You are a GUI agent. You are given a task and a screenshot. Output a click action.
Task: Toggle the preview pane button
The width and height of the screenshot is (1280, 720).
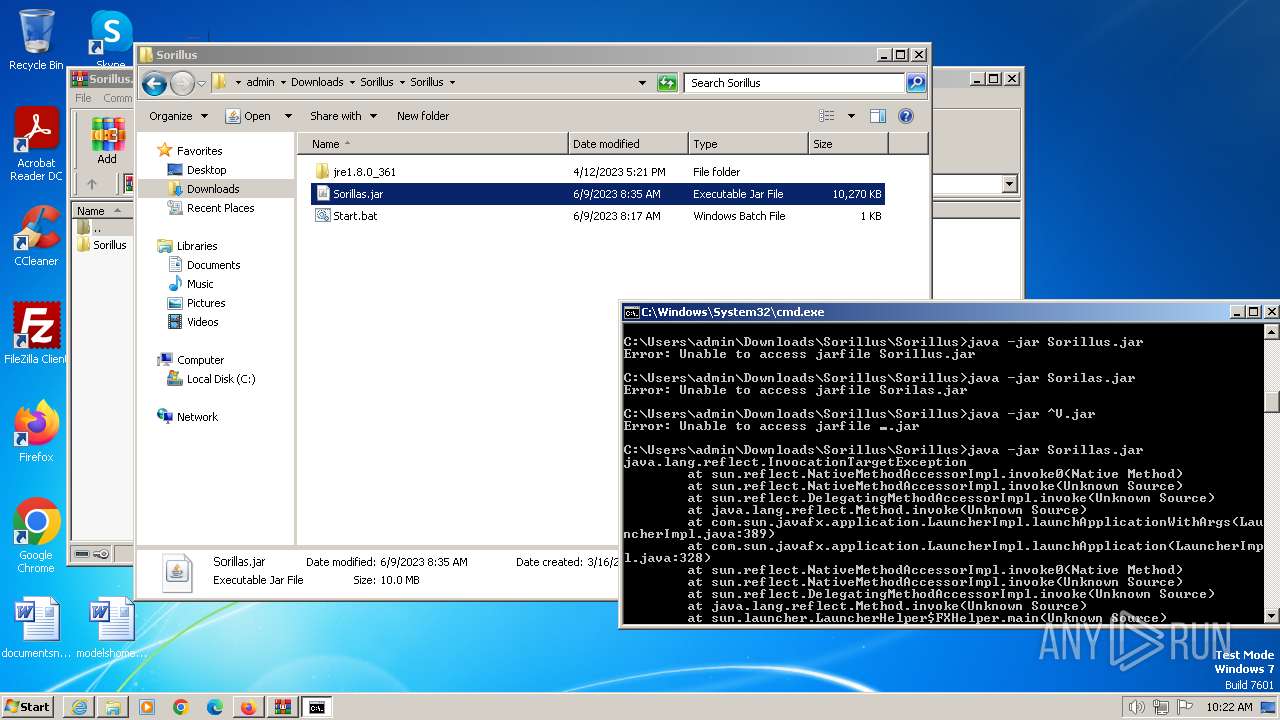pyautogui.click(x=877, y=116)
